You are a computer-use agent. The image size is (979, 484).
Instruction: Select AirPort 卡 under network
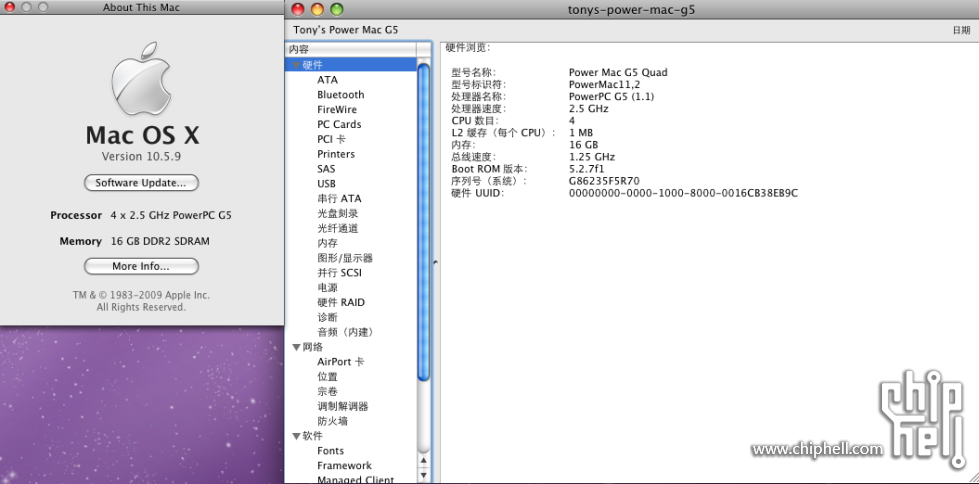pos(340,362)
